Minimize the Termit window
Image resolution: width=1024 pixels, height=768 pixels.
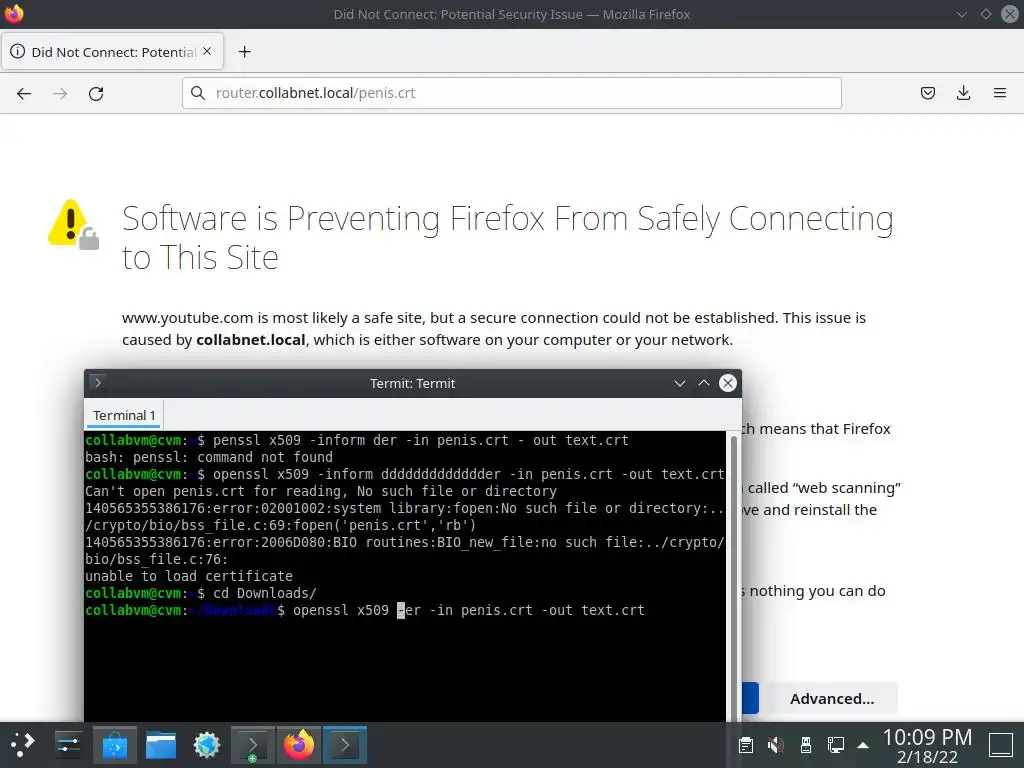(x=680, y=383)
